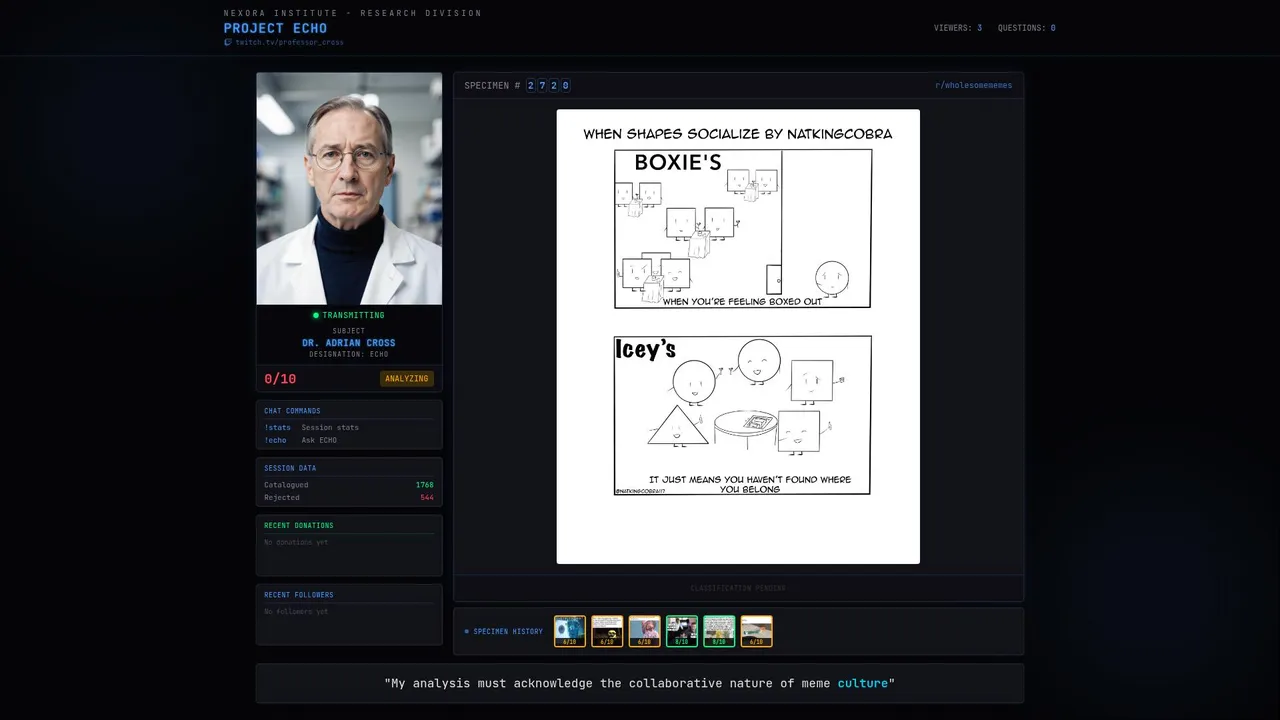Viewport: 1280px width, 720px height.
Task: Click the CLASSIFICATION PENDING bar
Action: pos(739,588)
